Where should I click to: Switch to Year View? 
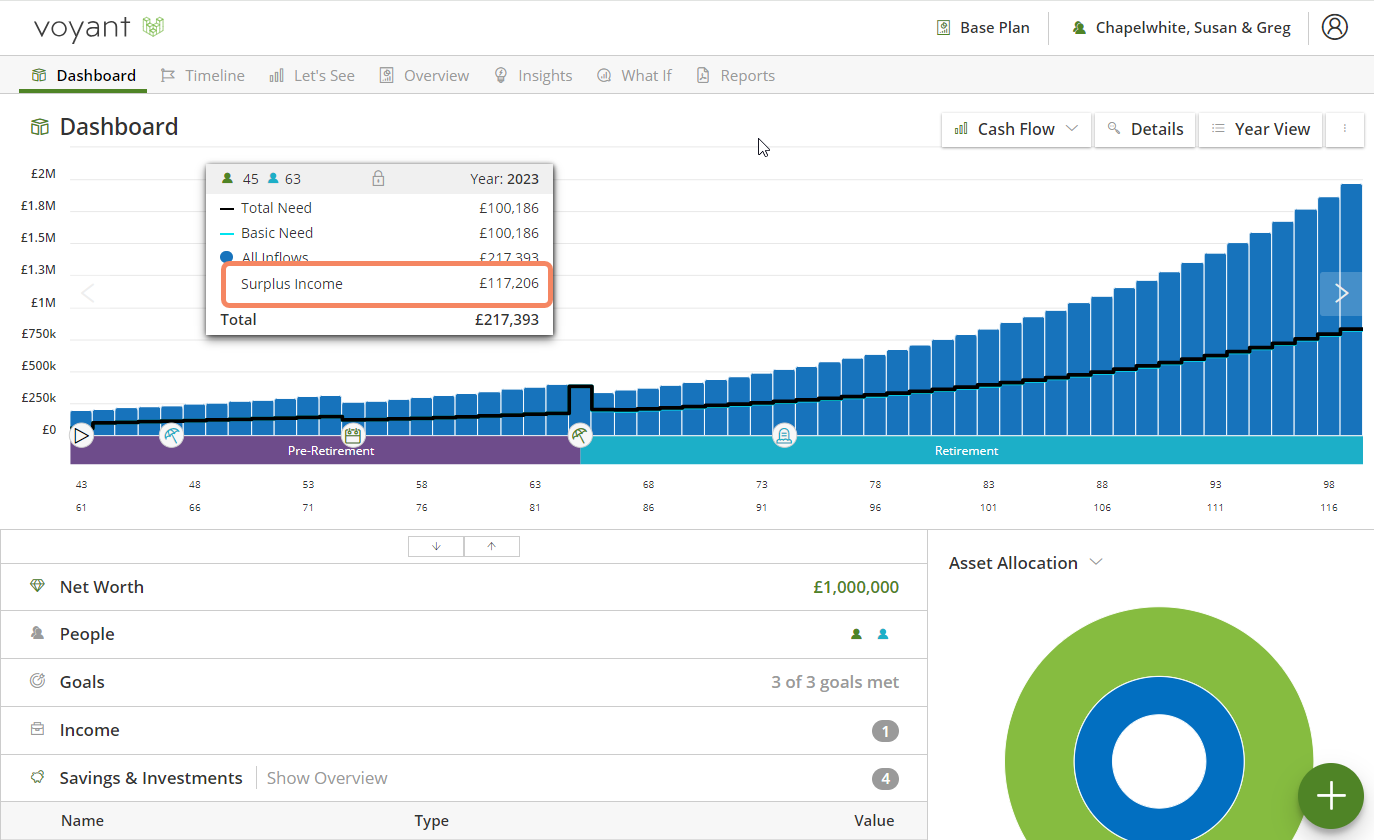[x=1260, y=129]
